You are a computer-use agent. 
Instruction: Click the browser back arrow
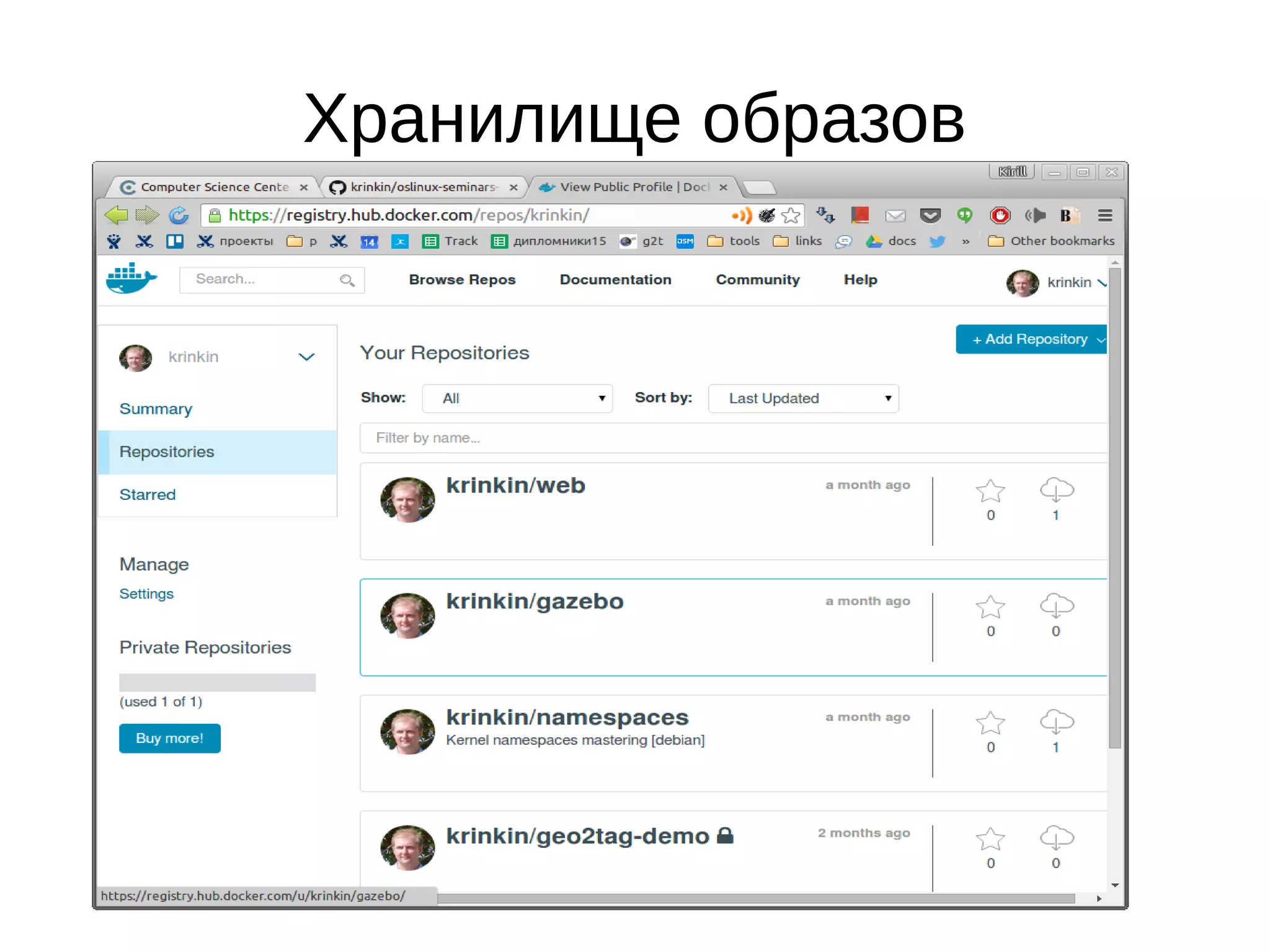pos(116,215)
